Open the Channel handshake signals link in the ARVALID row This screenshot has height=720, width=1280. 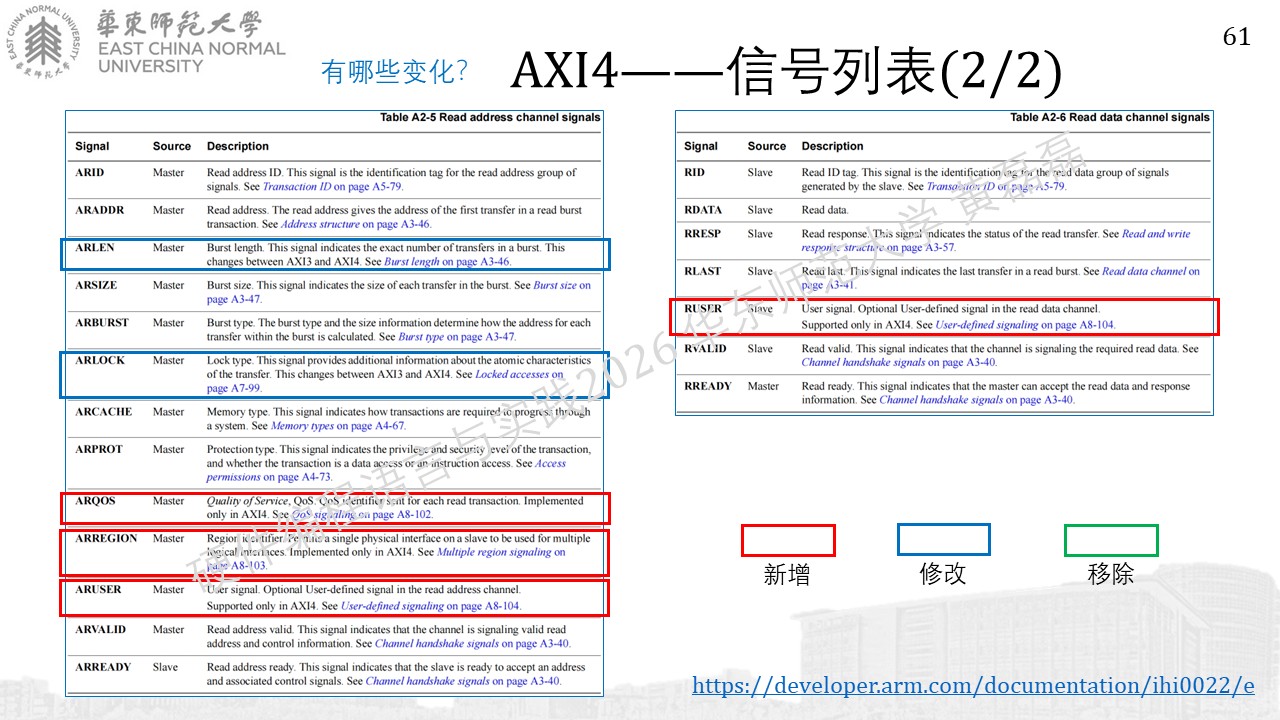coord(472,644)
